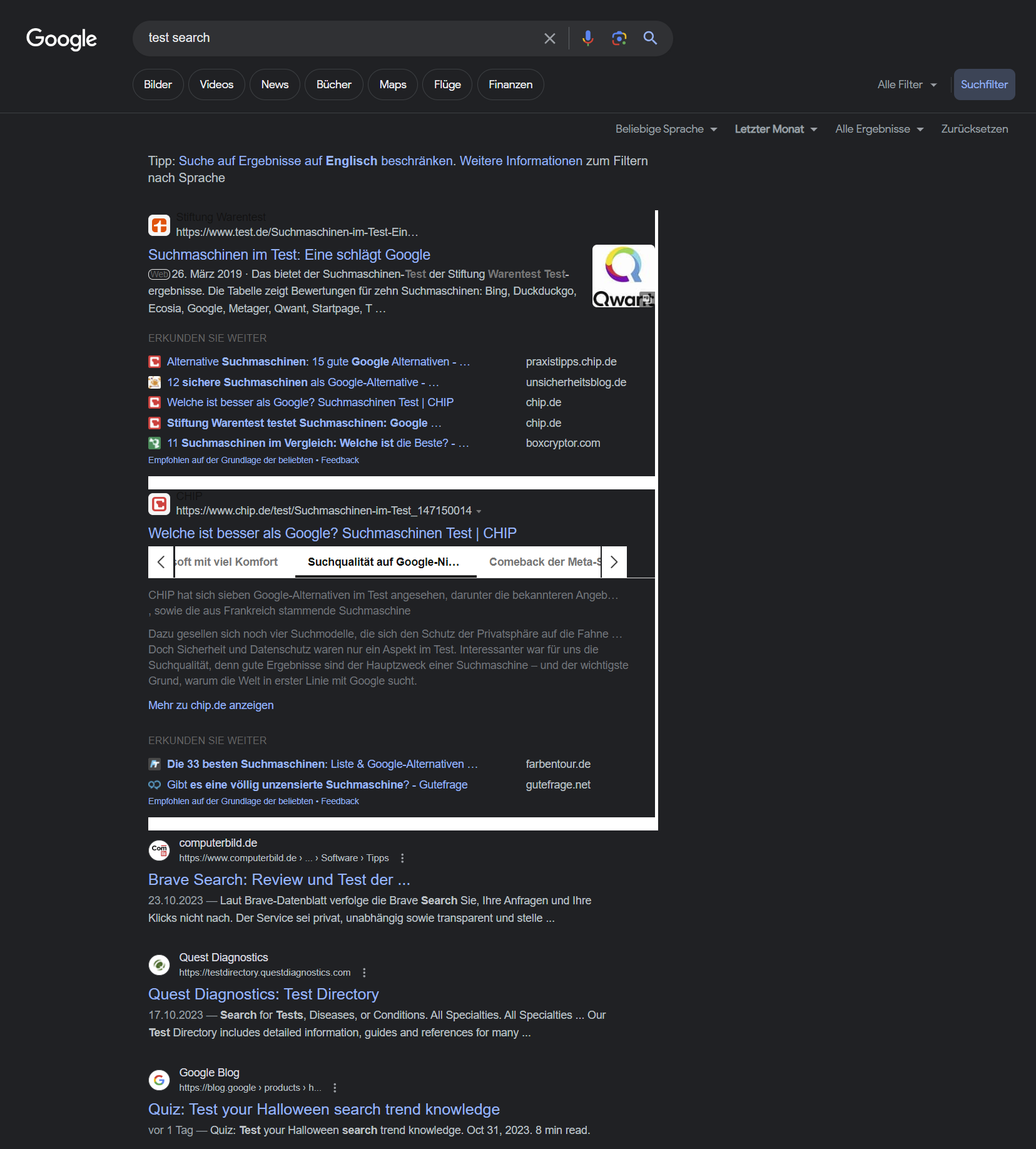Open three-dot menu for Quest Diagnostics result
This screenshot has width=1036, height=1149.
(364, 973)
